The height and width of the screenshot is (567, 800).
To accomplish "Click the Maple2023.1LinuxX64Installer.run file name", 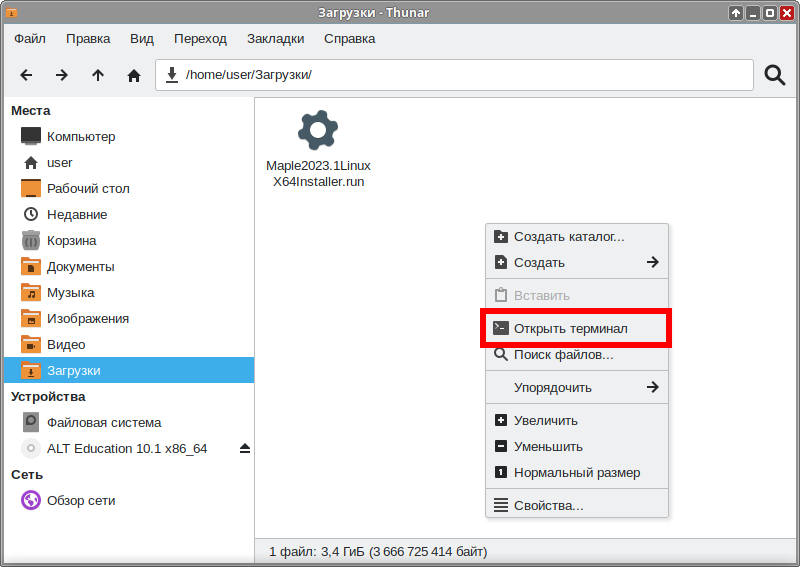I will [318, 174].
